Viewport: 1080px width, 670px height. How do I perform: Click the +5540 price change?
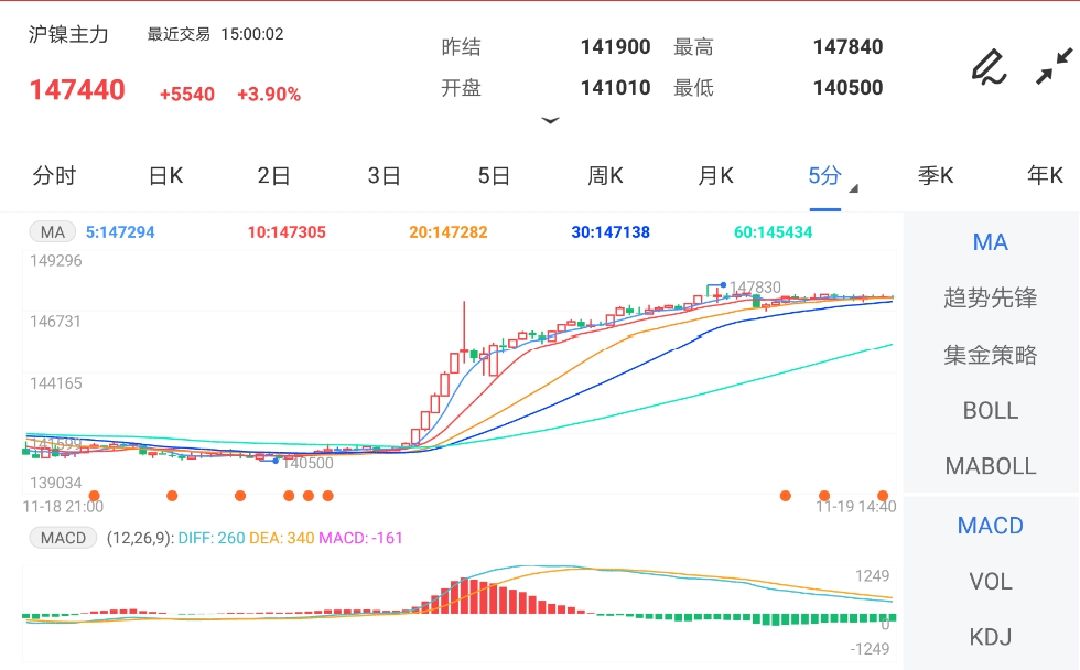tap(187, 94)
